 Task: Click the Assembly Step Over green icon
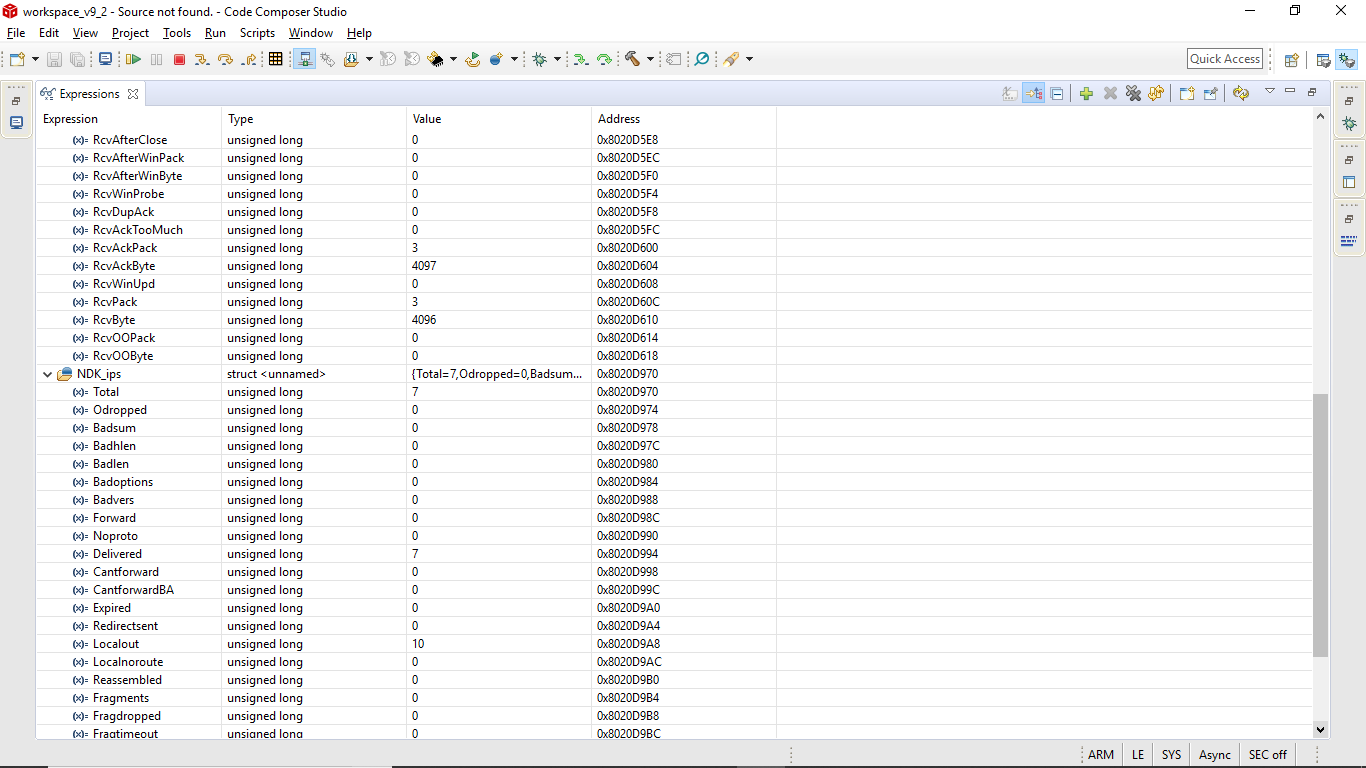604,60
